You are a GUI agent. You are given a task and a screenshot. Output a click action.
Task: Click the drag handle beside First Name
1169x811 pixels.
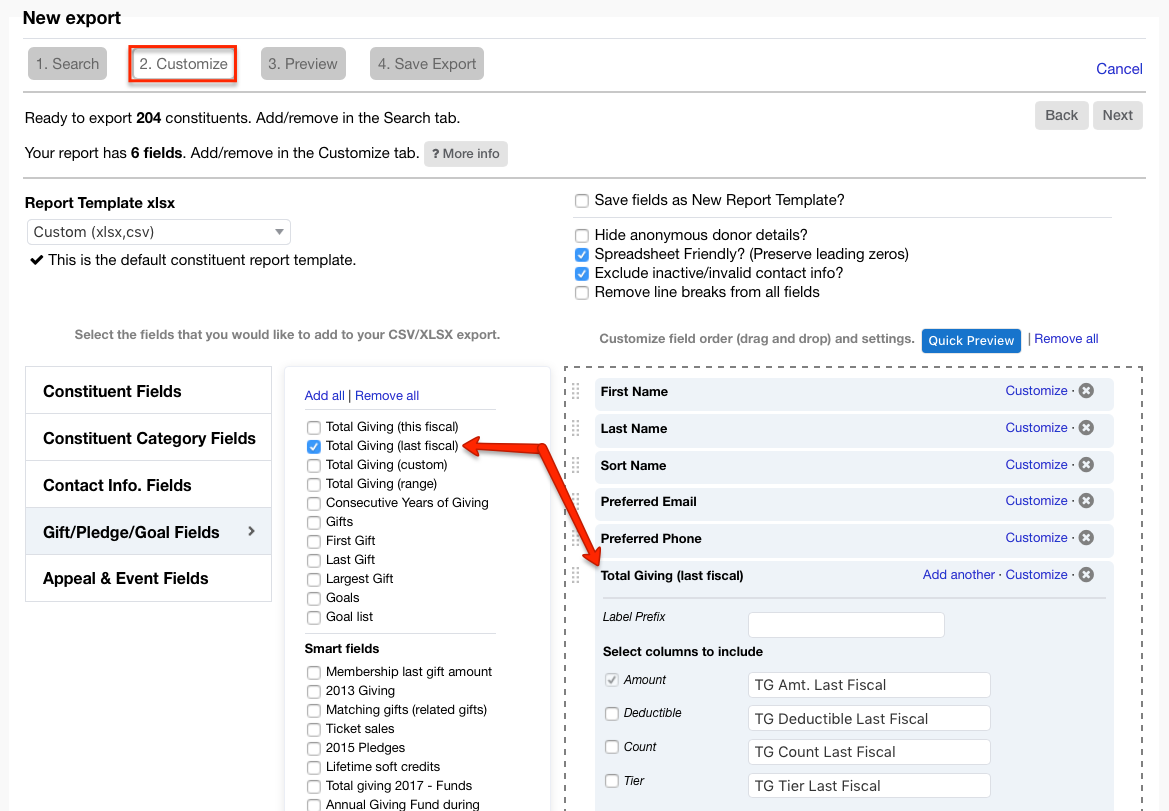tap(577, 391)
